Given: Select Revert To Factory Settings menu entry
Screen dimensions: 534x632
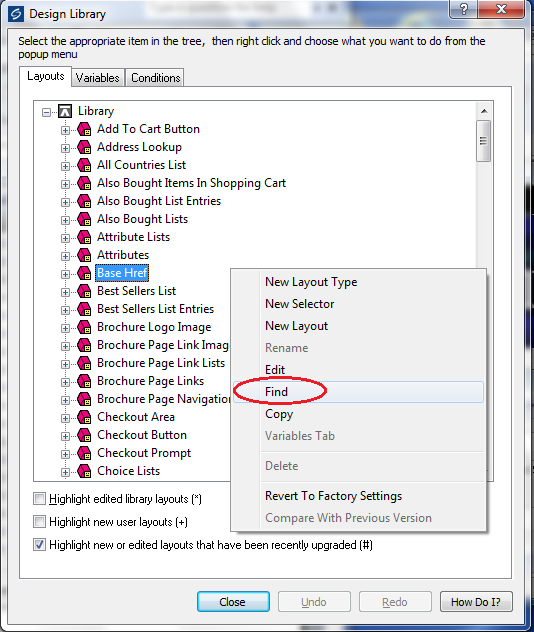Looking at the screenshot, I should (x=333, y=496).
